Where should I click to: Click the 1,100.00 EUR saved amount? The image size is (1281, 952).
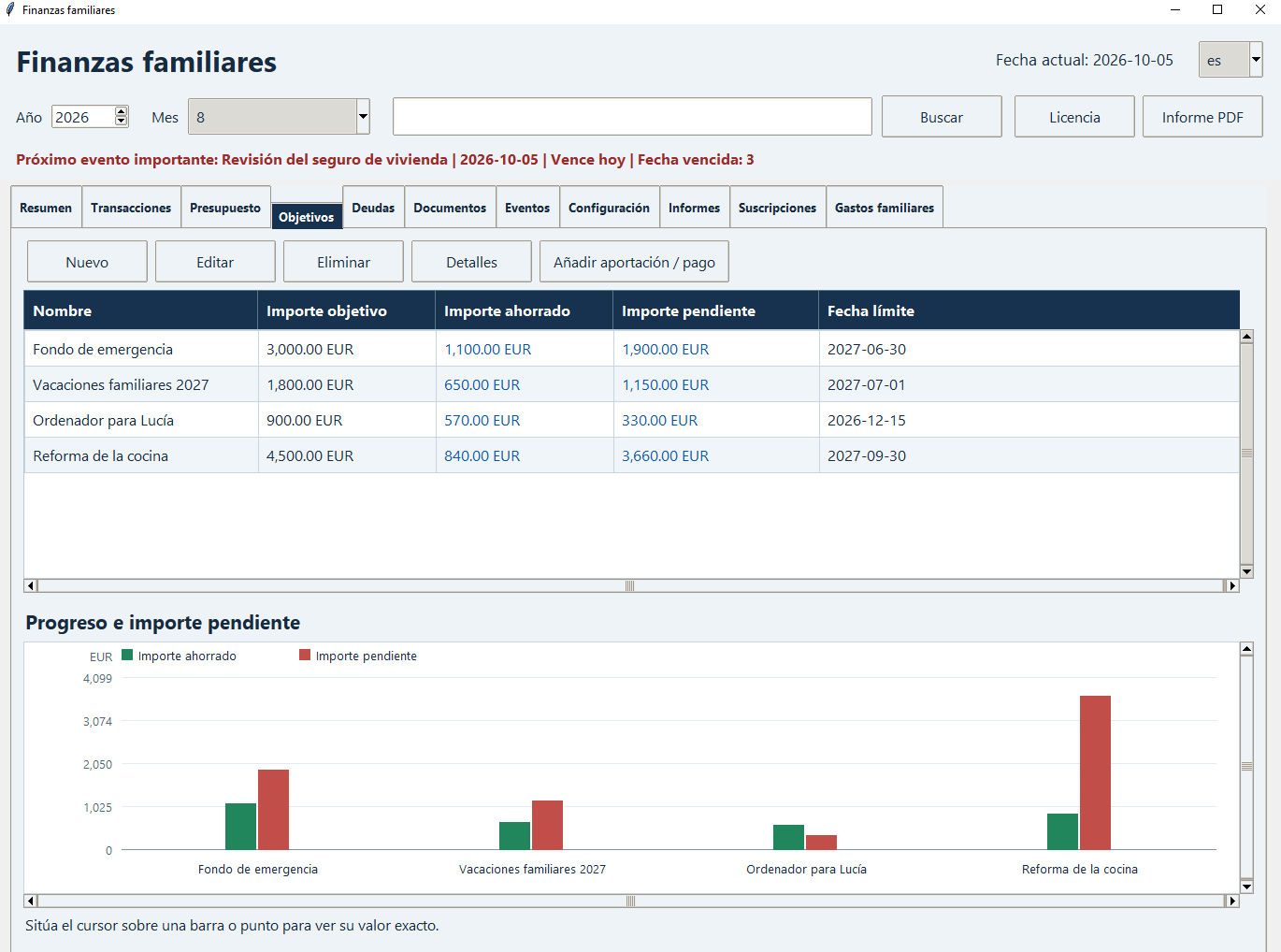point(488,349)
